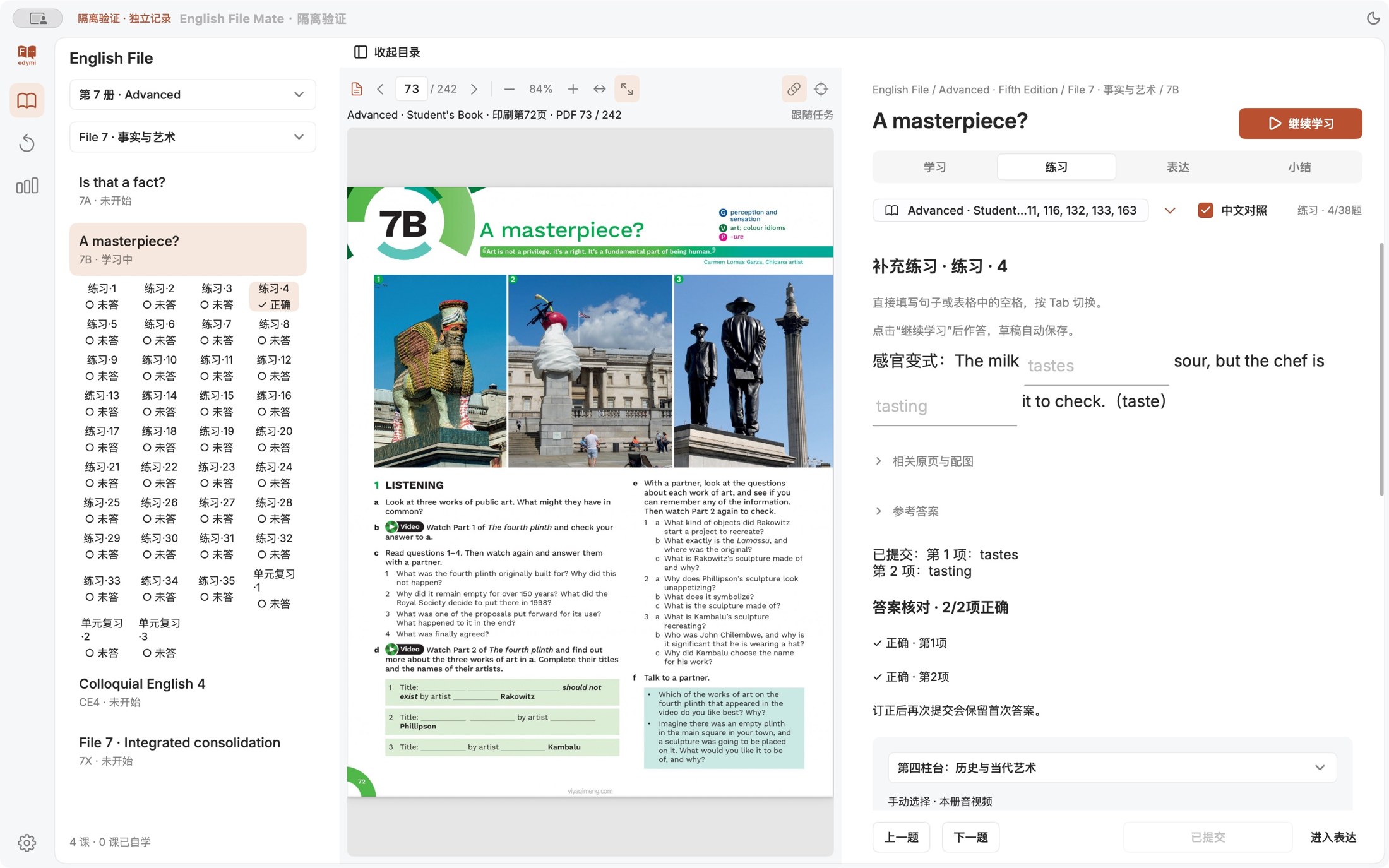Uncheck the 中文对照 checkbox

tap(1205, 210)
